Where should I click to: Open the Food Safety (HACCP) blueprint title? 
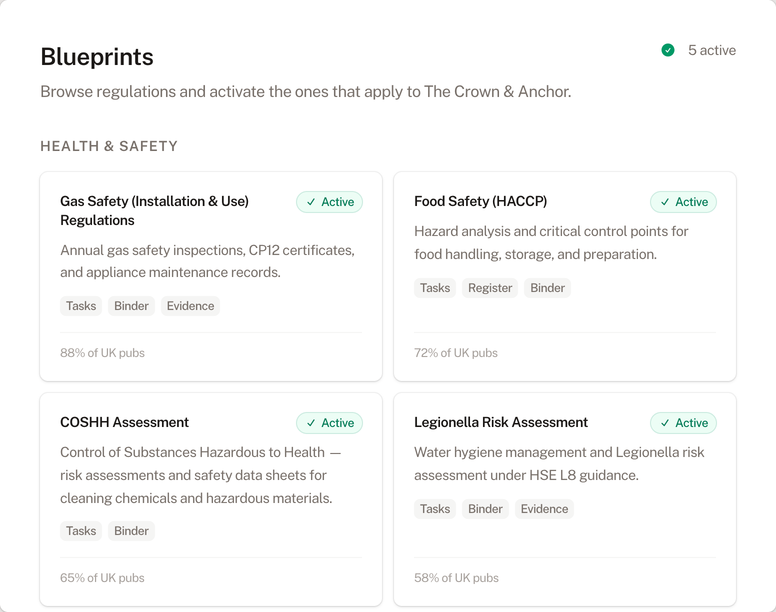pos(480,201)
